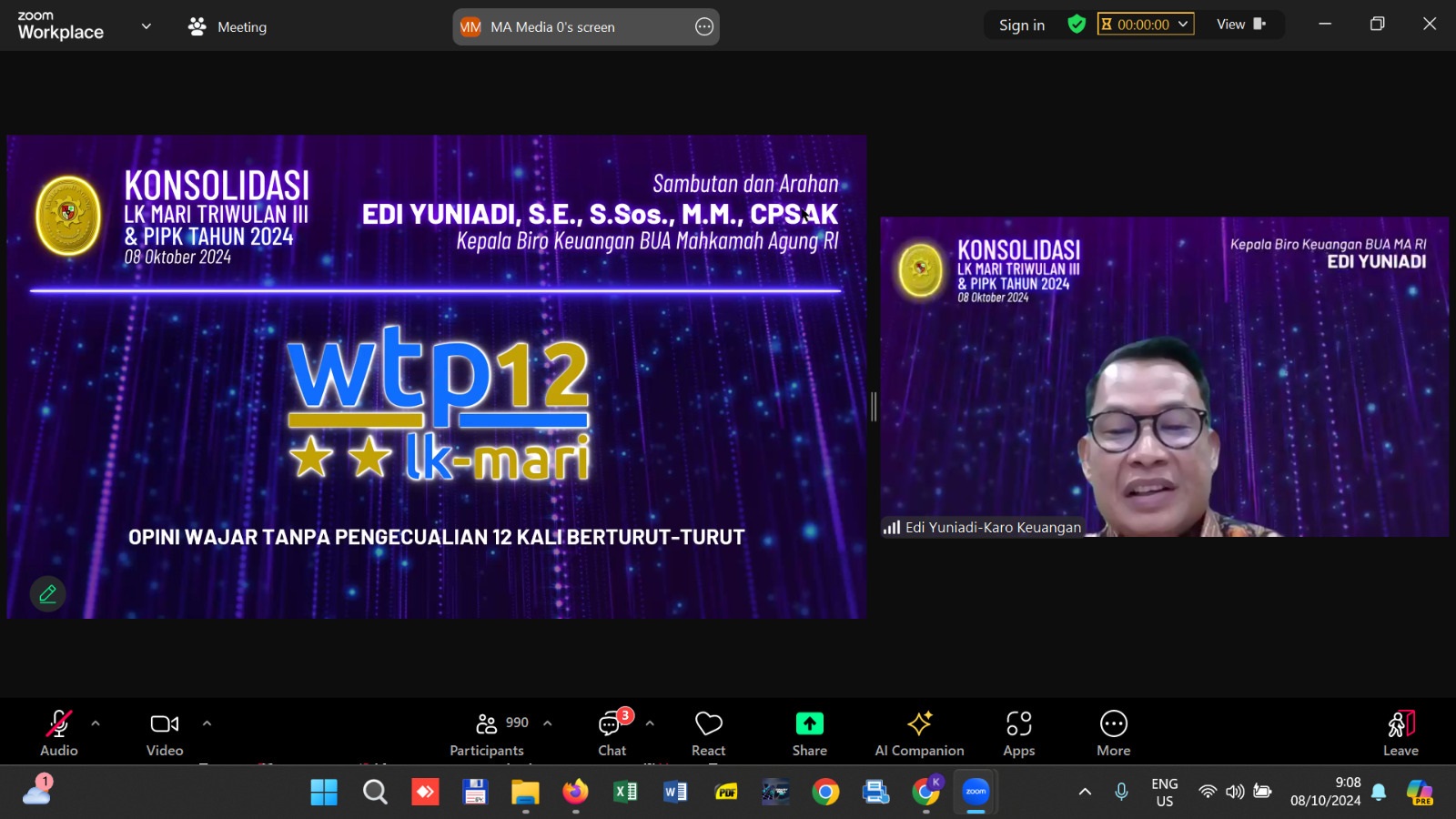Click the green Share screen icon

coord(809,724)
